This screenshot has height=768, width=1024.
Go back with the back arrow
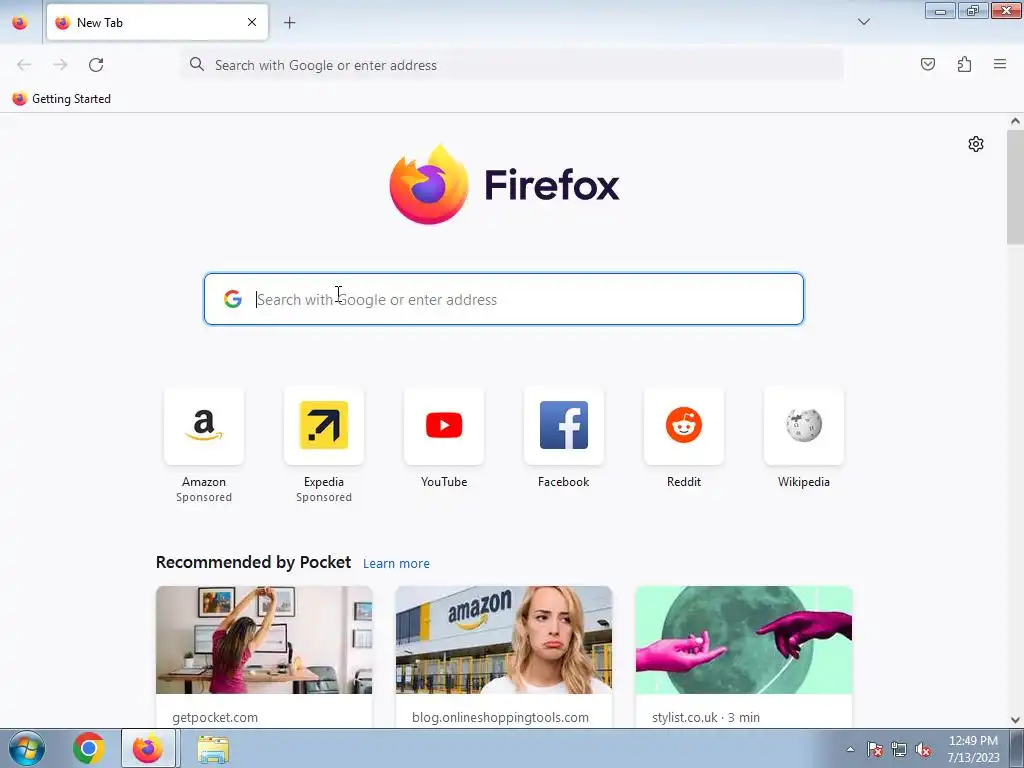click(x=24, y=65)
